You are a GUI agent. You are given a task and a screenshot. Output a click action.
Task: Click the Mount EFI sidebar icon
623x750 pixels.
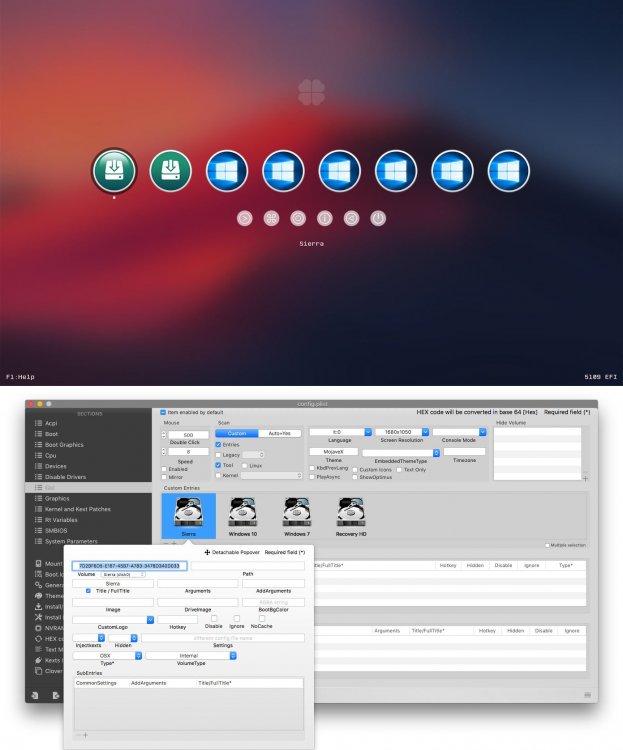coord(38,563)
